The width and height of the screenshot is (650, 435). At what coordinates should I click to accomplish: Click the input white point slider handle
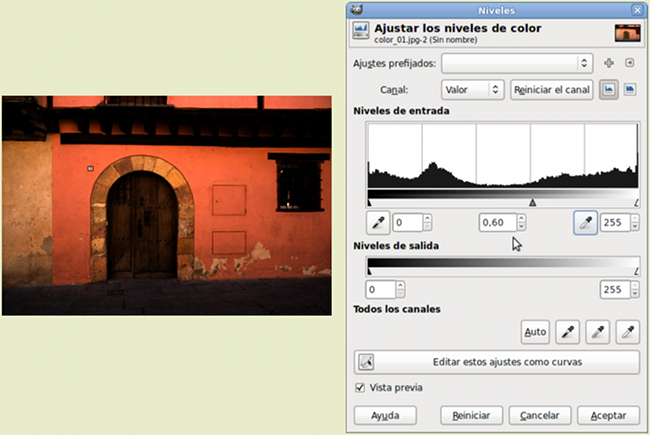[x=636, y=202]
